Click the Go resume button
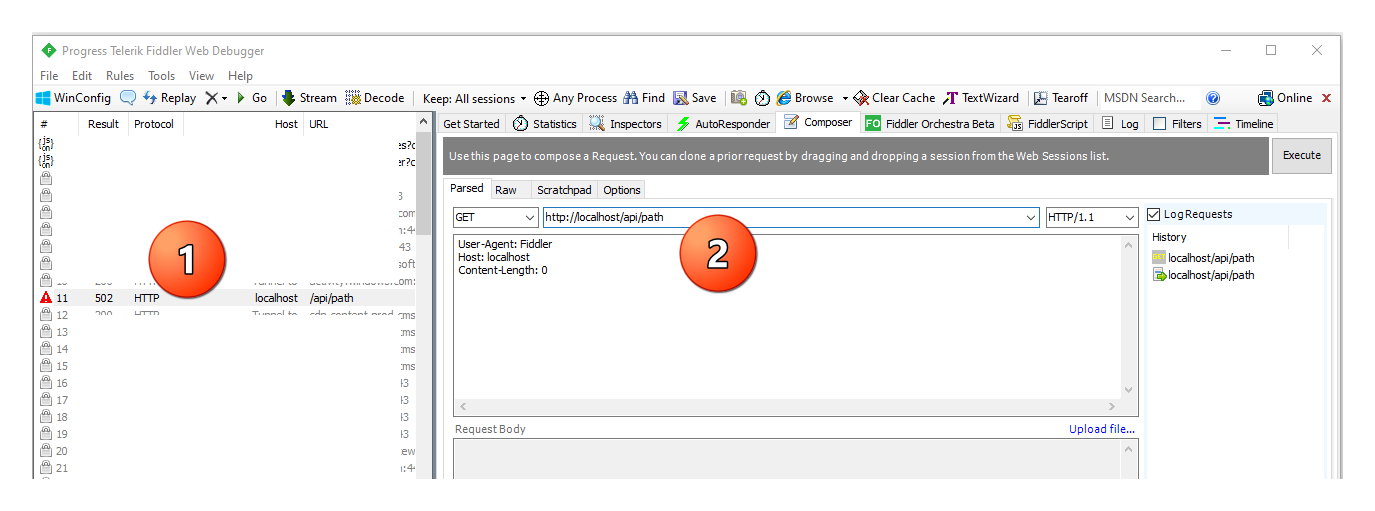 click(251, 98)
